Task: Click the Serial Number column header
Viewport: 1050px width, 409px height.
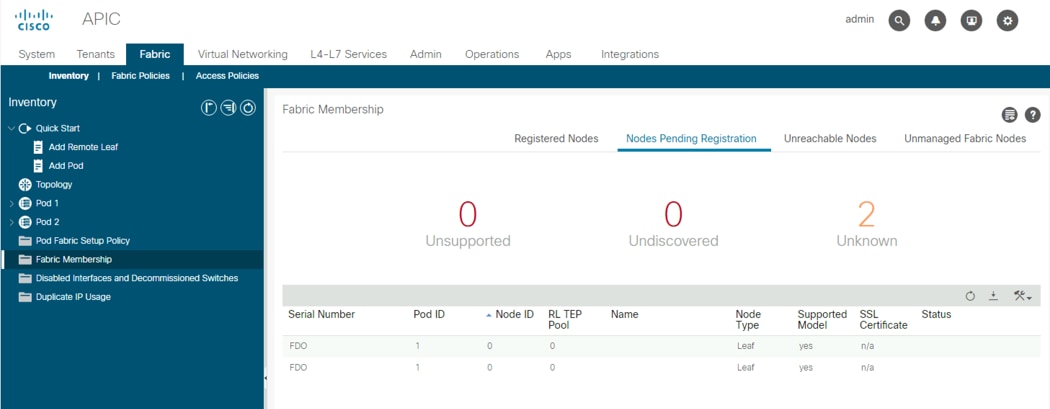Action: tap(321, 315)
